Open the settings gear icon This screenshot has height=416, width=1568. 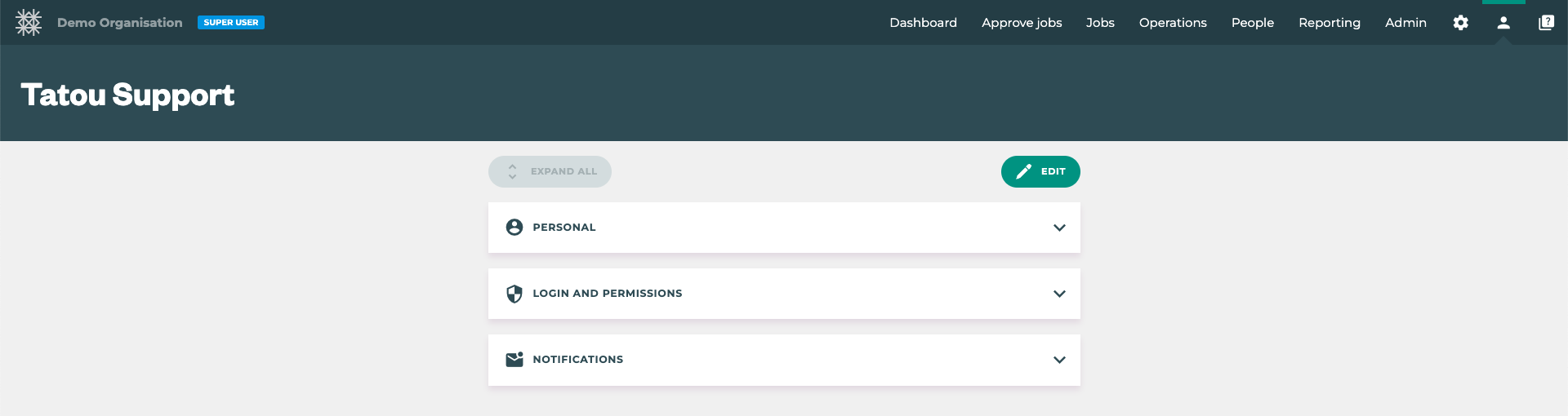click(1460, 23)
